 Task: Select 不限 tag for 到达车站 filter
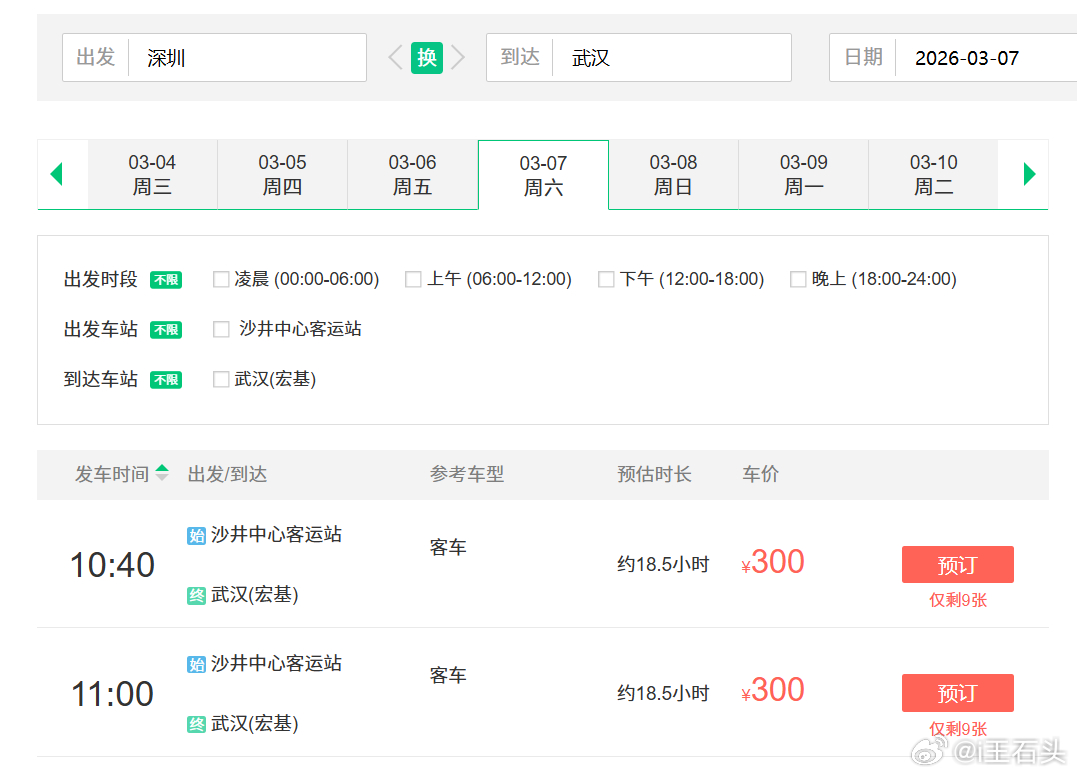tap(165, 380)
